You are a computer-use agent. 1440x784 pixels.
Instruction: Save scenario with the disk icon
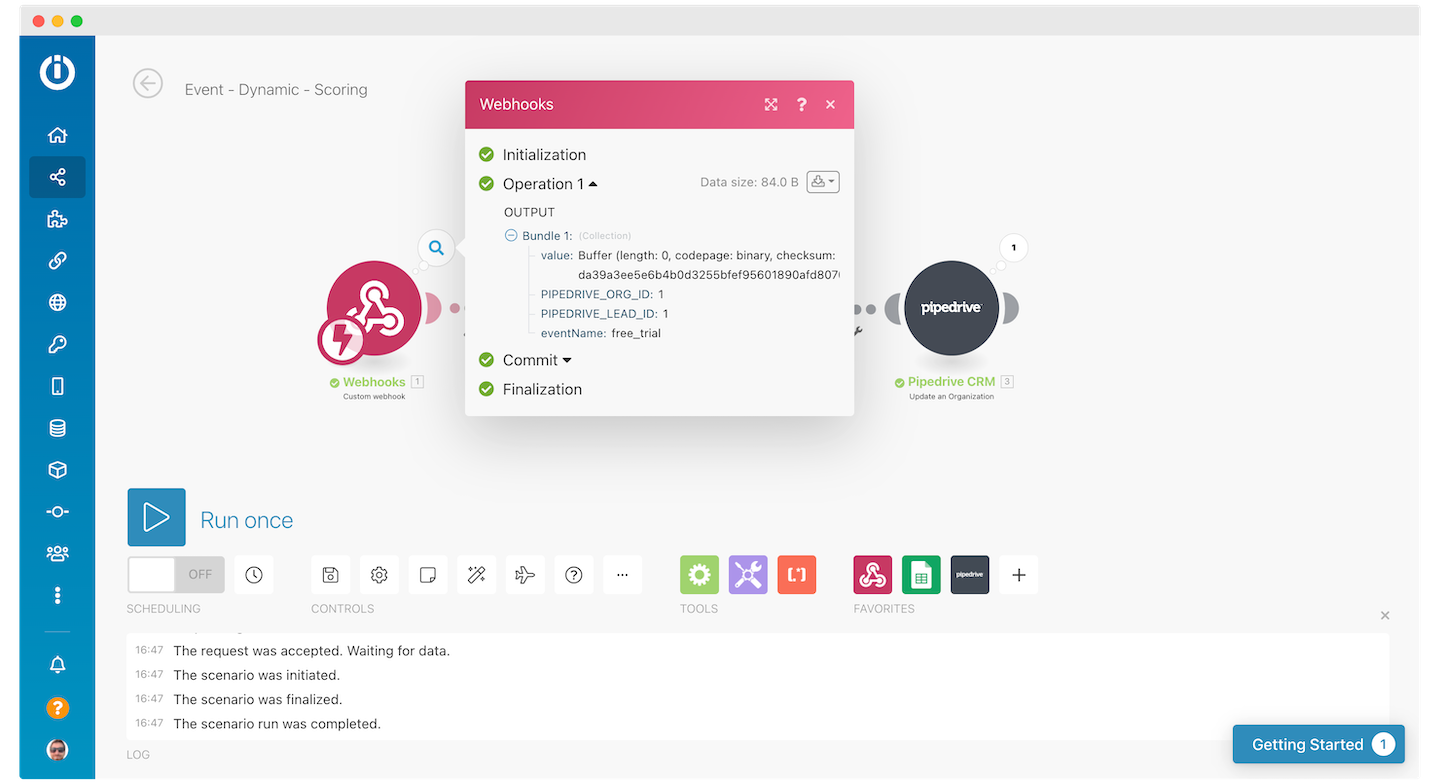(x=330, y=575)
